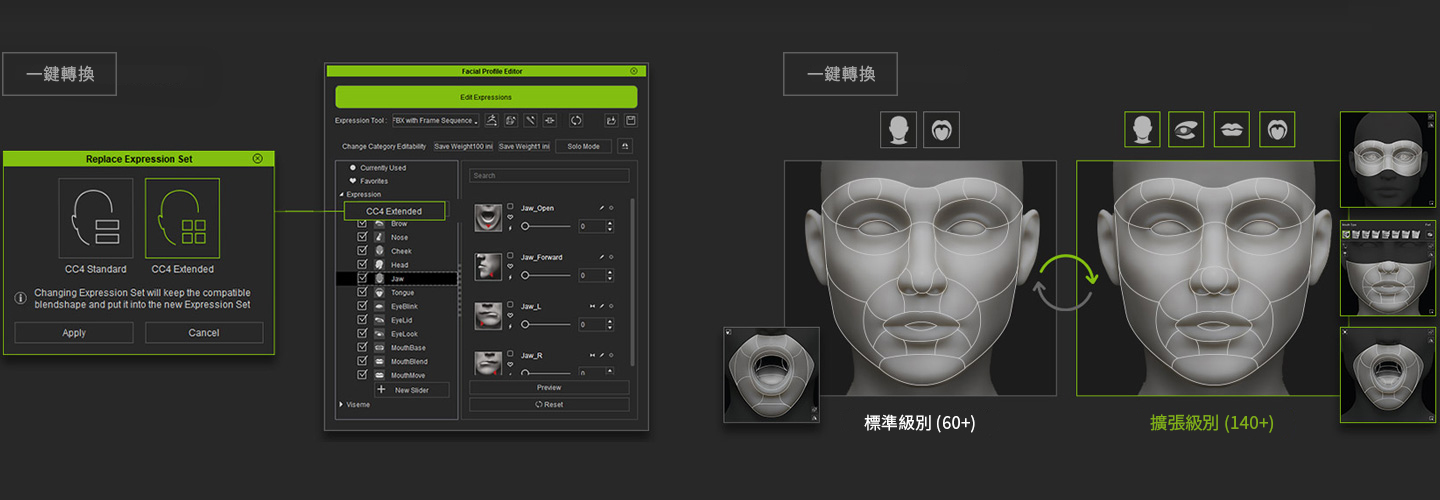Toggle the EyeBlink category checkbox
The width and height of the screenshot is (1440, 500).
click(x=362, y=306)
